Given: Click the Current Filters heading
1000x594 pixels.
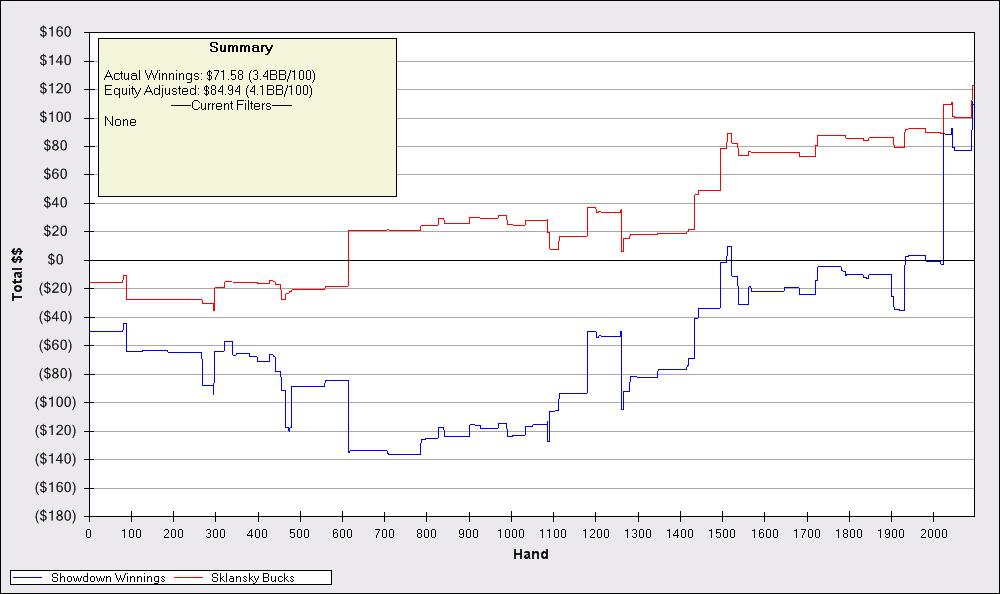Looking at the screenshot, I should pos(231,106).
